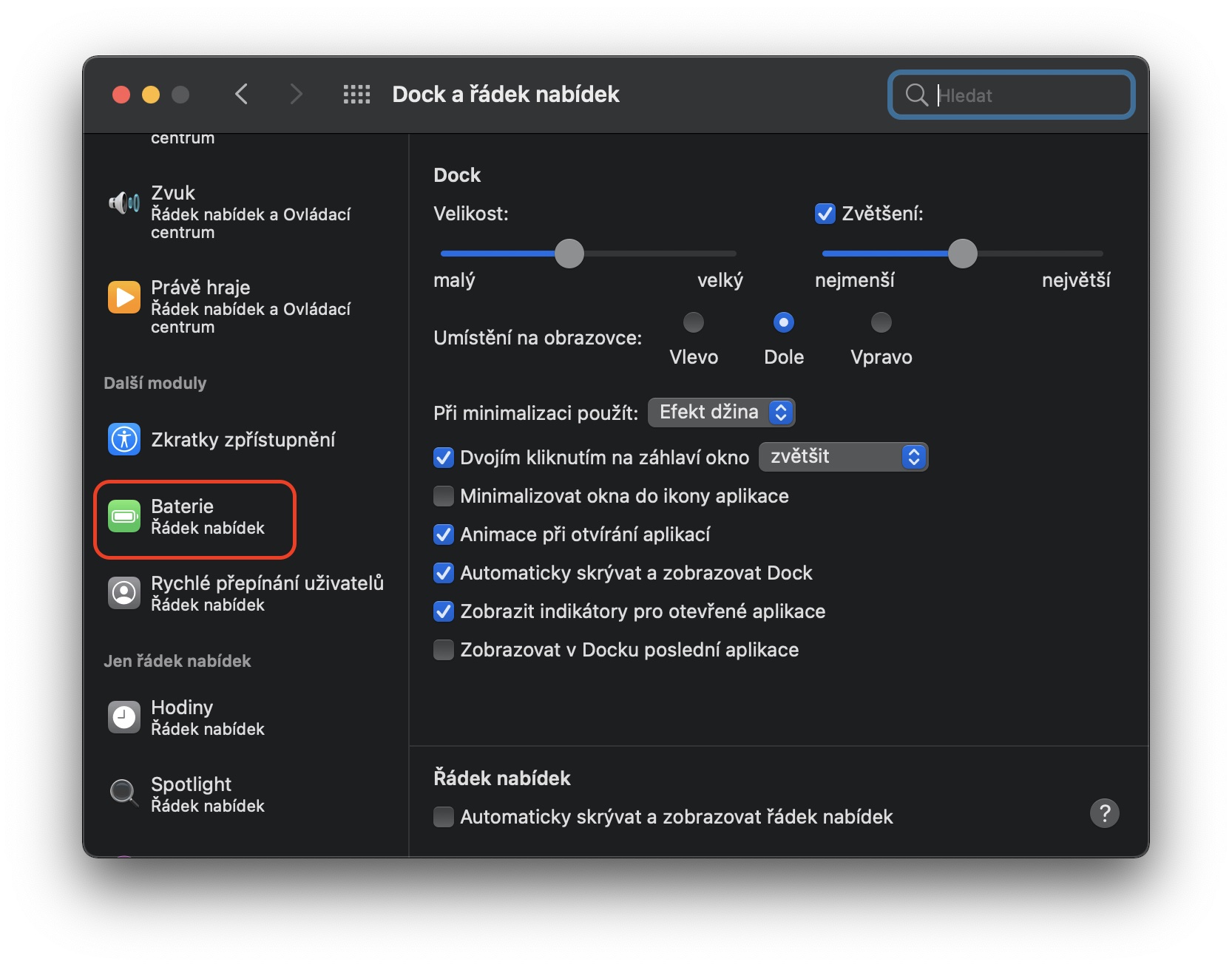Screen dimensions: 1232x967
Task: Select Právě hraje in the sidebar
Action: coord(246,306)
